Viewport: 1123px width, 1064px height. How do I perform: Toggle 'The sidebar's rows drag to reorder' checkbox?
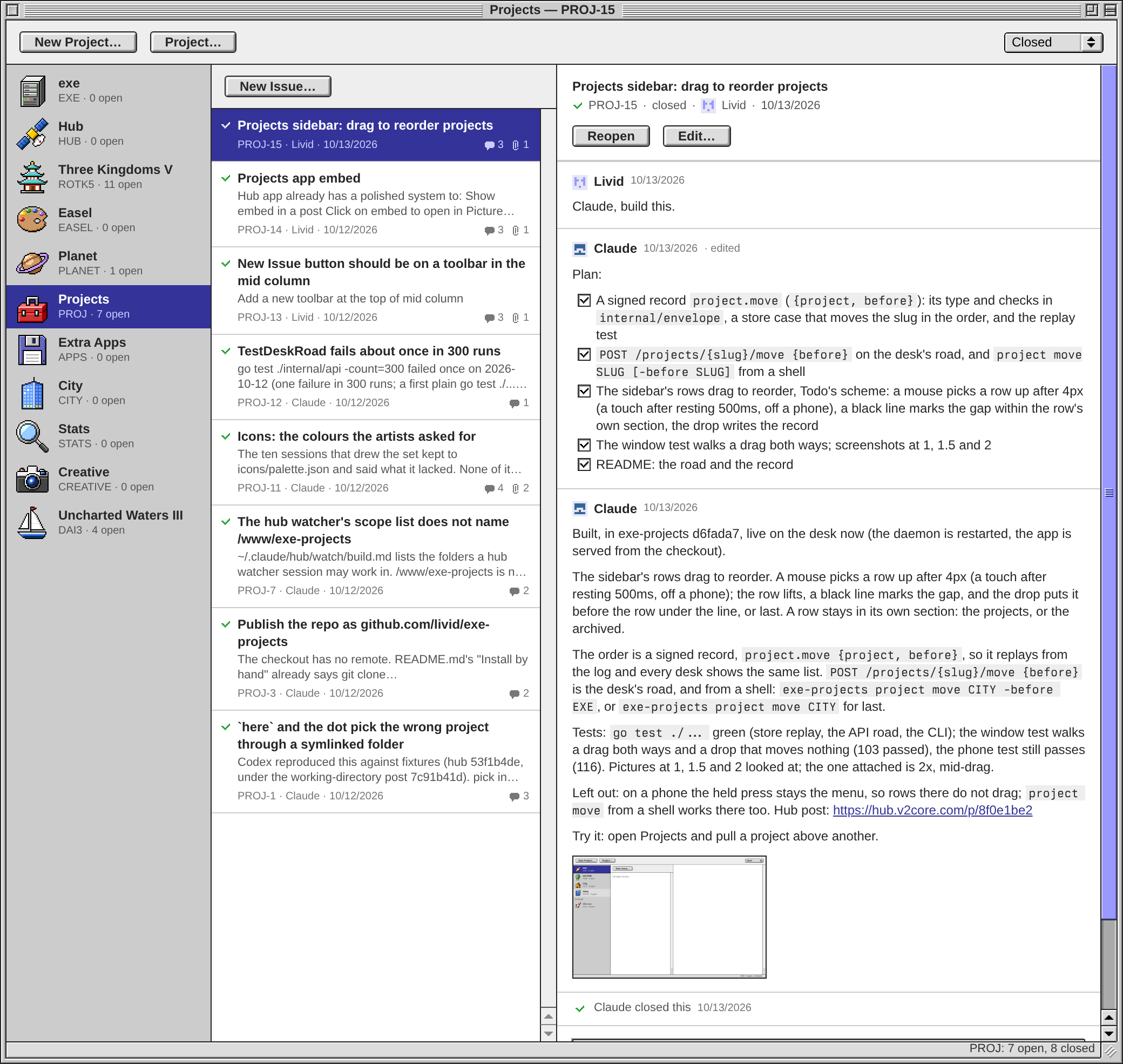(x=584, y=392)
